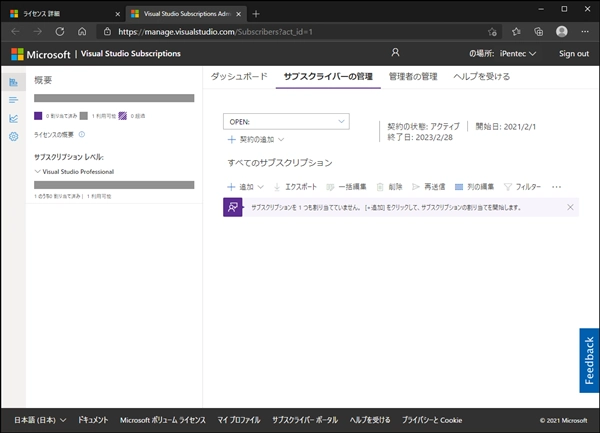Click the browser back arrow
This screenshot has height=433, width=600.
pos(15,32)
